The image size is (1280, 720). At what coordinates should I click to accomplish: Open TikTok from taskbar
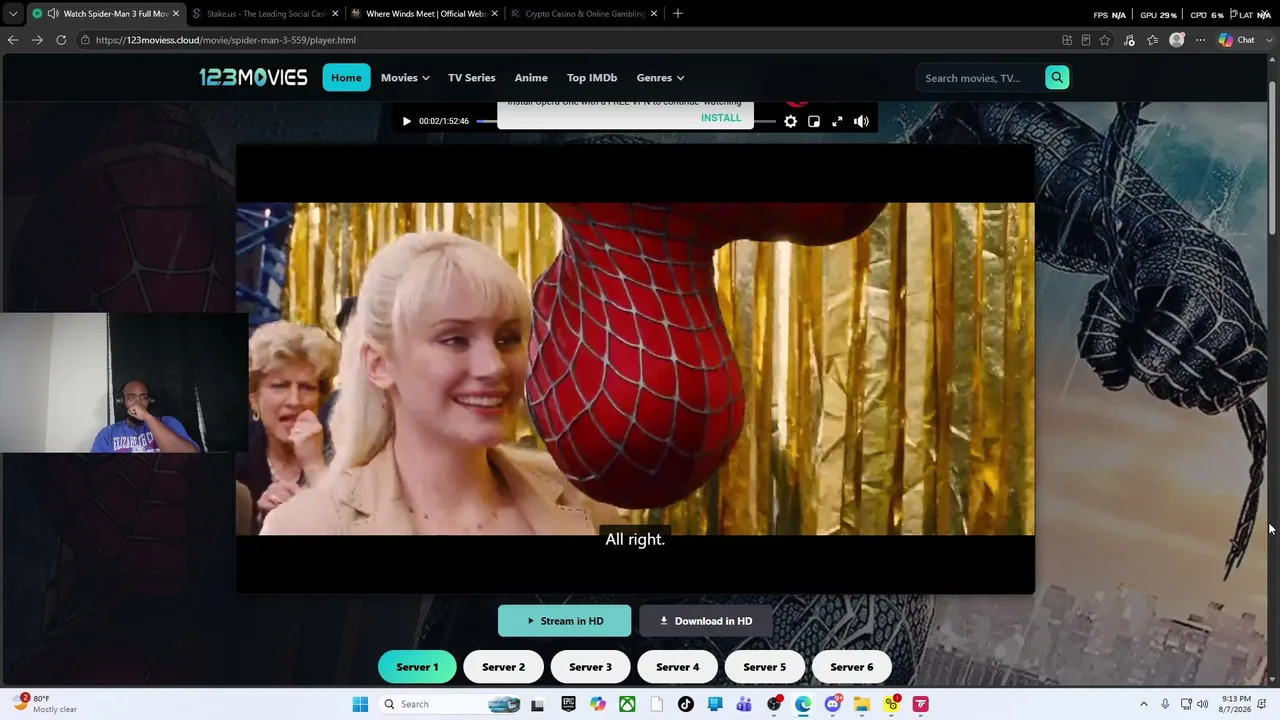coord(685,704)
